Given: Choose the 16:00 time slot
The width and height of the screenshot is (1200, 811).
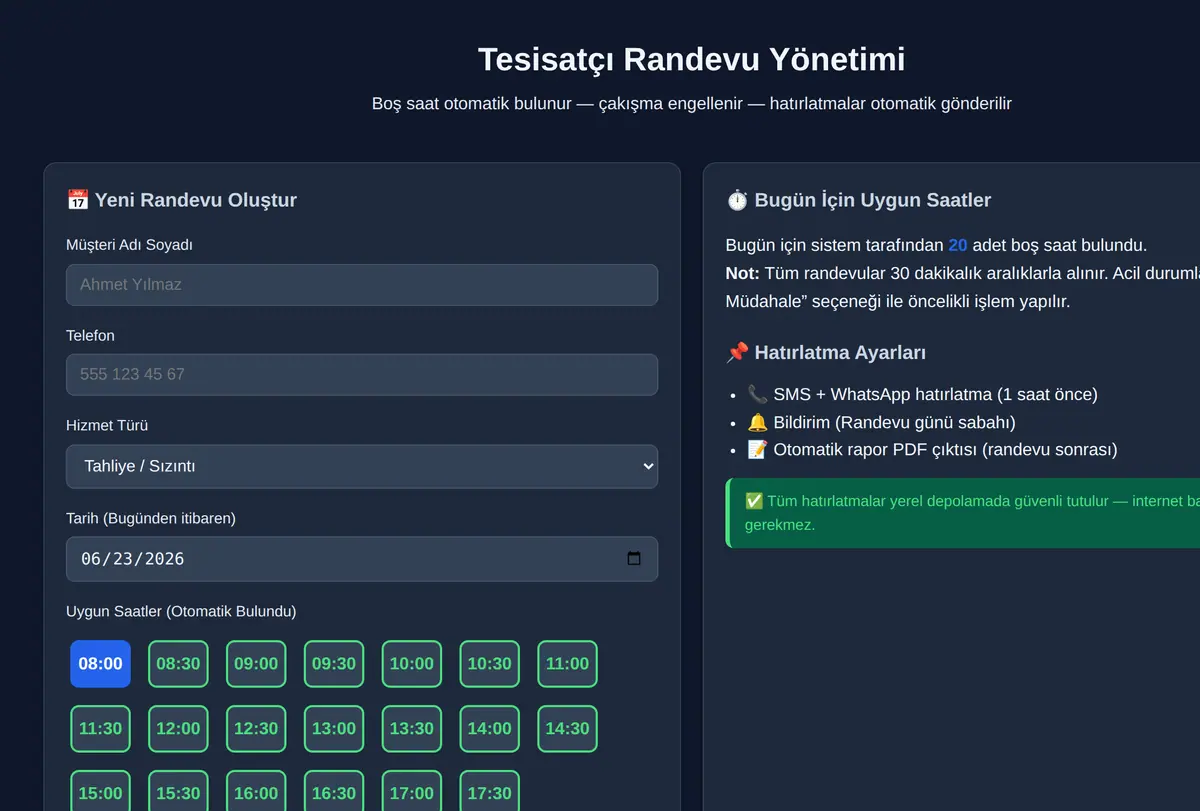Looking at the screenshot, I should 256,791.
